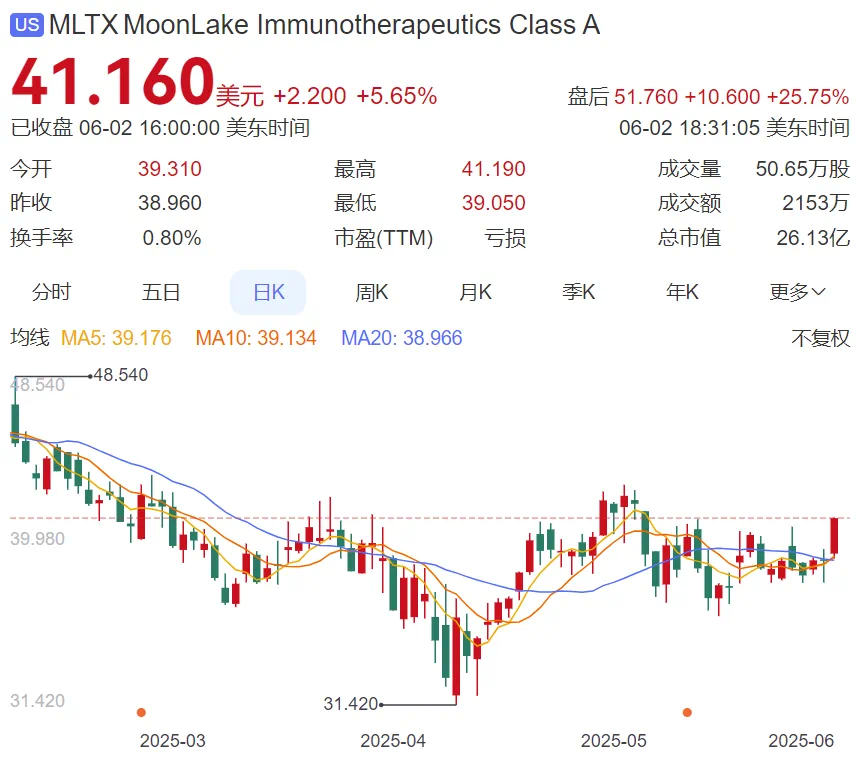
Task: Click the 2025-04 date axis label
Action: pyautogui.click(x=393, y=741)
